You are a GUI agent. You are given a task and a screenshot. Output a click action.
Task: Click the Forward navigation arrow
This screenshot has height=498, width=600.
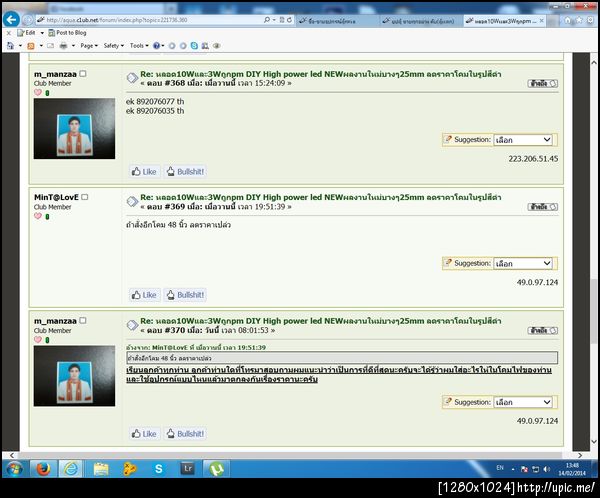coord(28,20)
